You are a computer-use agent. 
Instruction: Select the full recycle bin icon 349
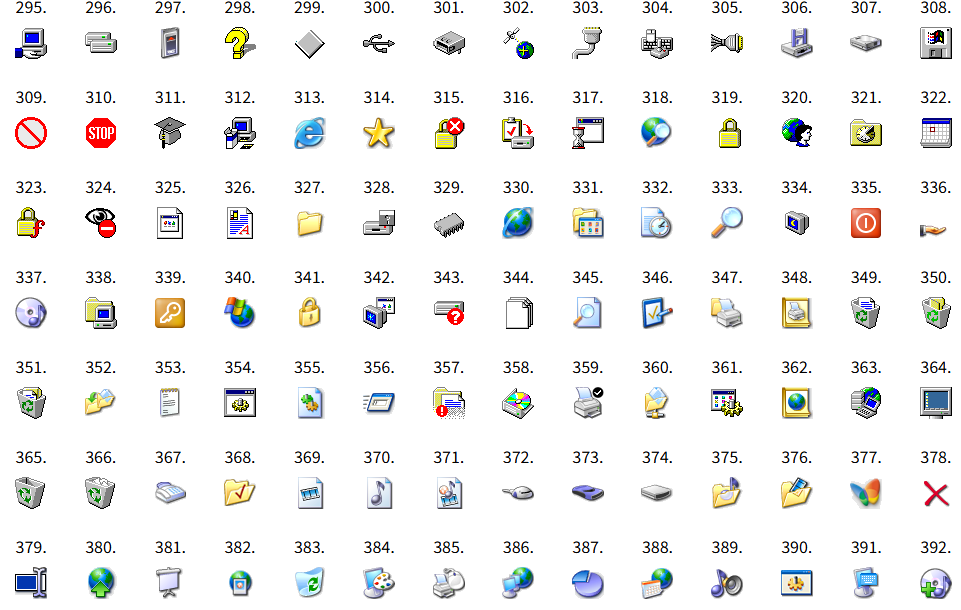865,313
